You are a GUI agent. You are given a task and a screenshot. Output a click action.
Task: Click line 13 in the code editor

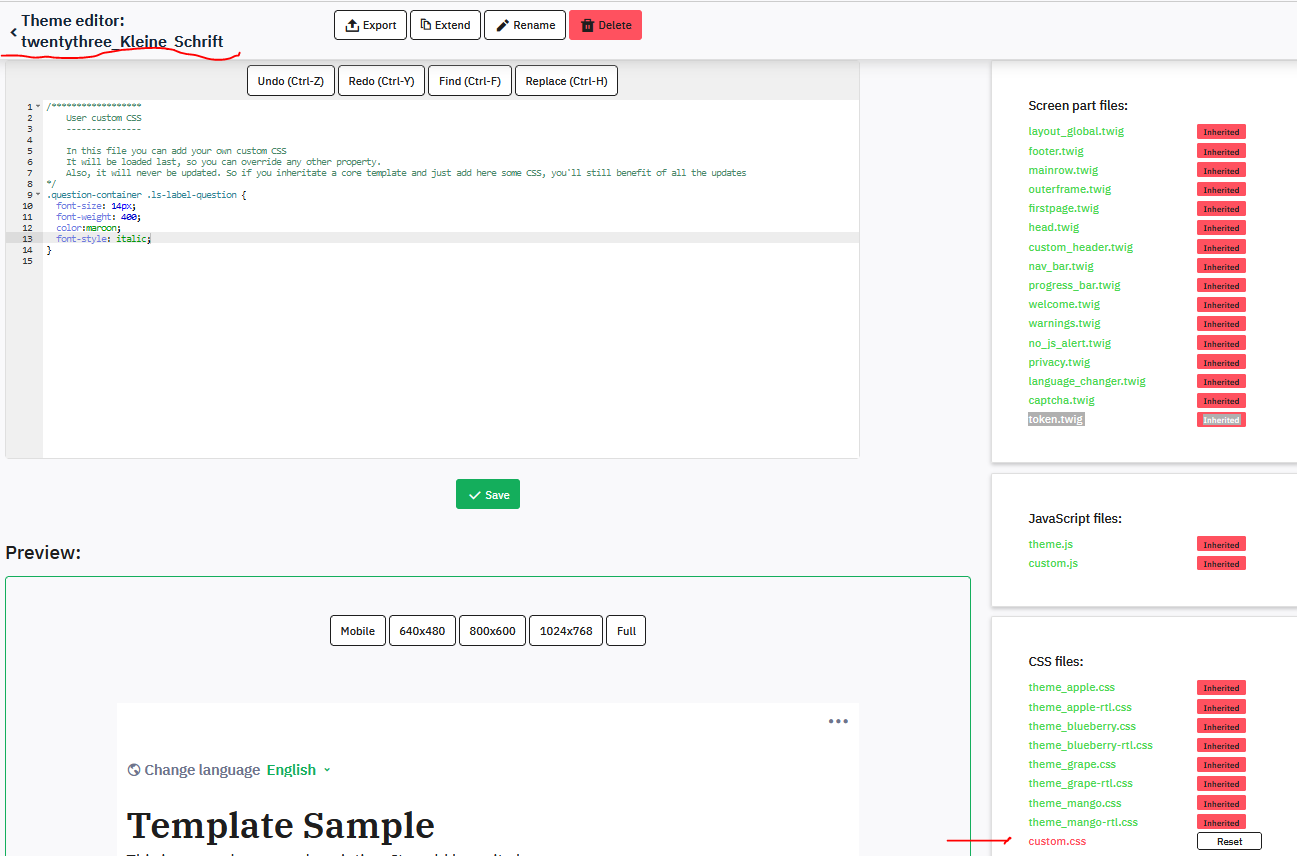(300, 239)
